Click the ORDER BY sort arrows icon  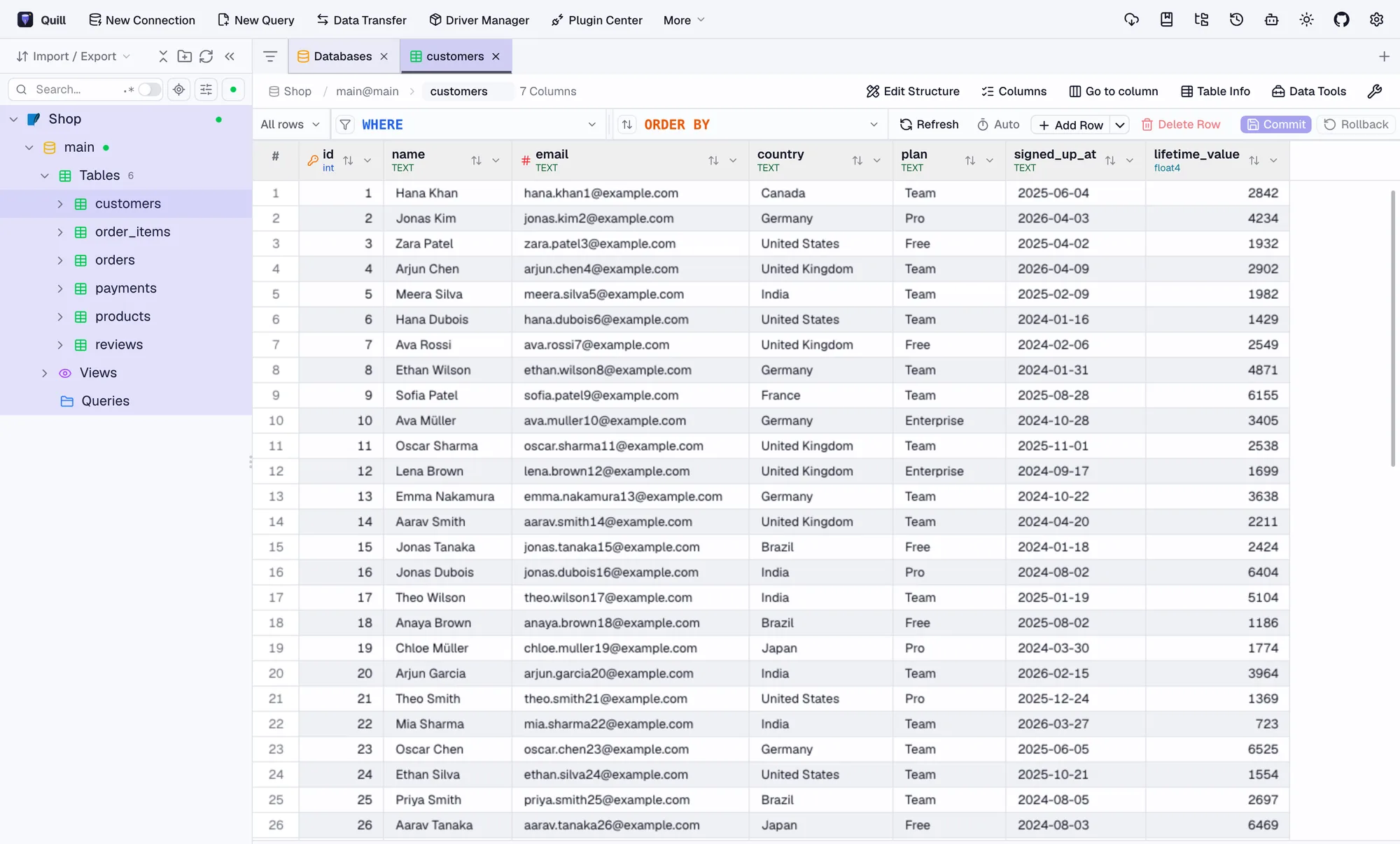[627, 125]
